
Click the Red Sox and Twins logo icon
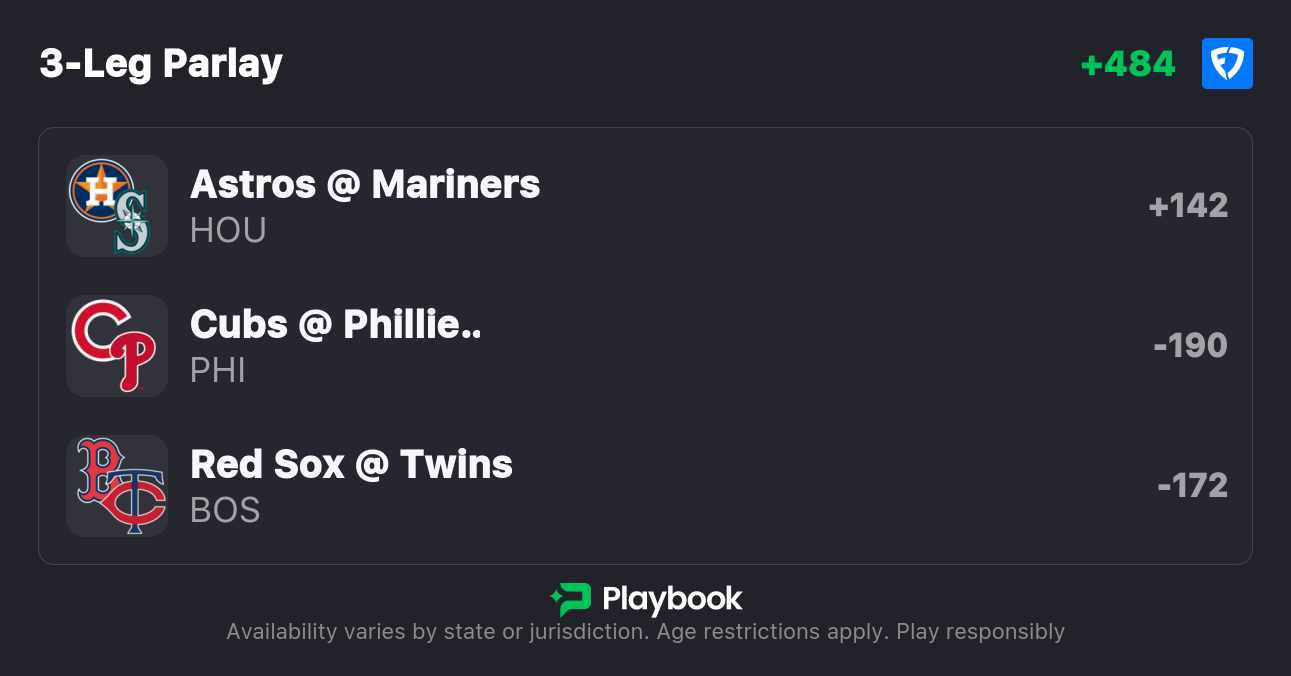(x=116, y=486)
